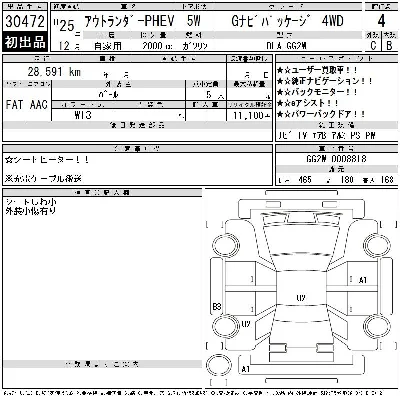This screenshot has width=400, height=400.
Task: Select the U2 mark on the roof diagram
Action: coord(301,298)
